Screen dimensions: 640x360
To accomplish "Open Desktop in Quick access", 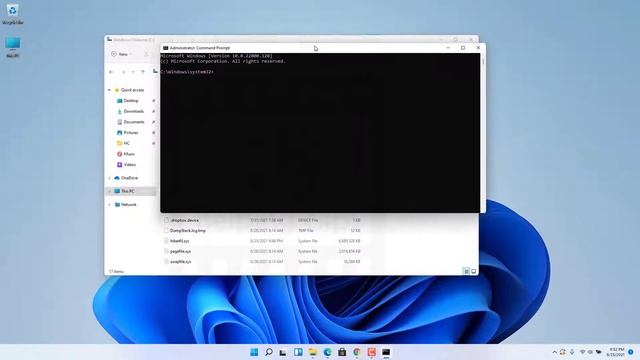I will pos(128,100).
